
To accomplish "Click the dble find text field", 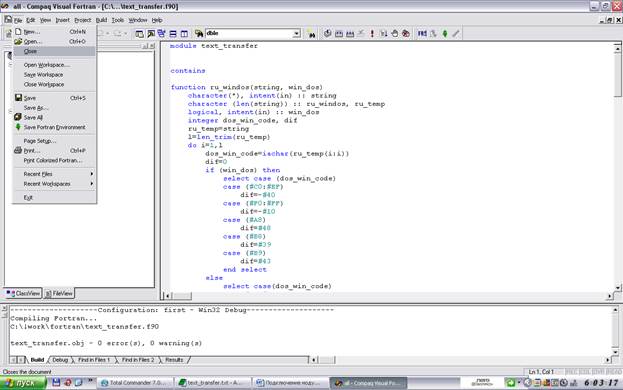I will tap(249, 34).
